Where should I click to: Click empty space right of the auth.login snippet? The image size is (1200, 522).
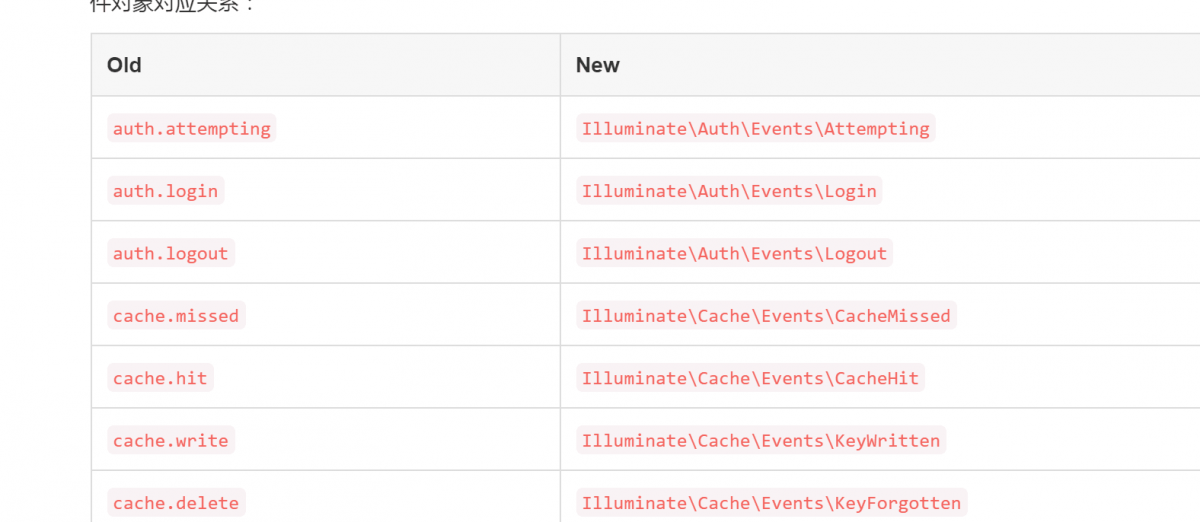point(390,191)
